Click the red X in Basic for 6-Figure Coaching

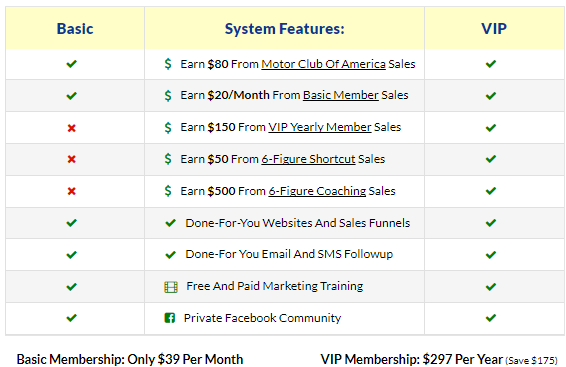point(71,191)
